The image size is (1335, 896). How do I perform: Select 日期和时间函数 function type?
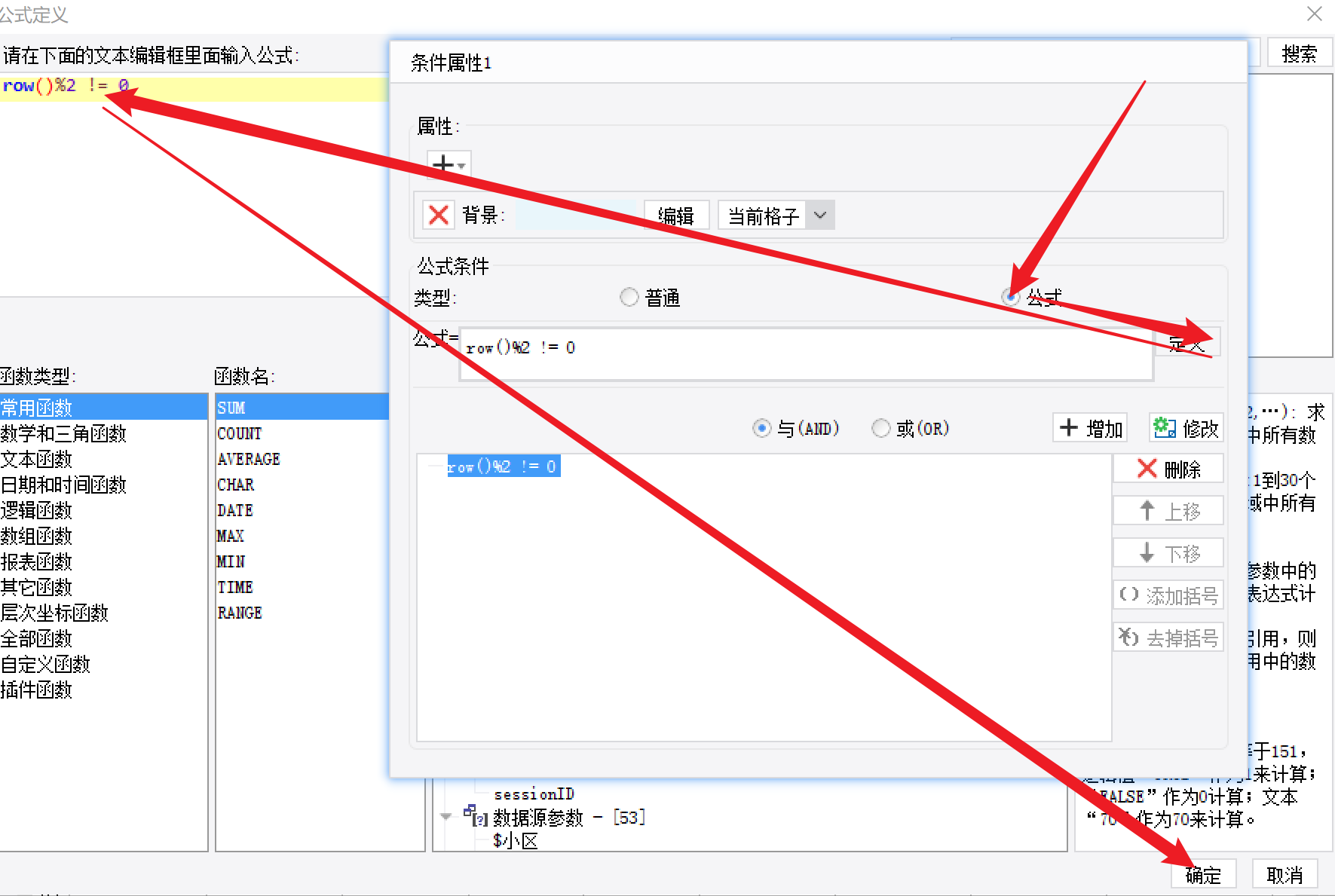tap(103, 485)
